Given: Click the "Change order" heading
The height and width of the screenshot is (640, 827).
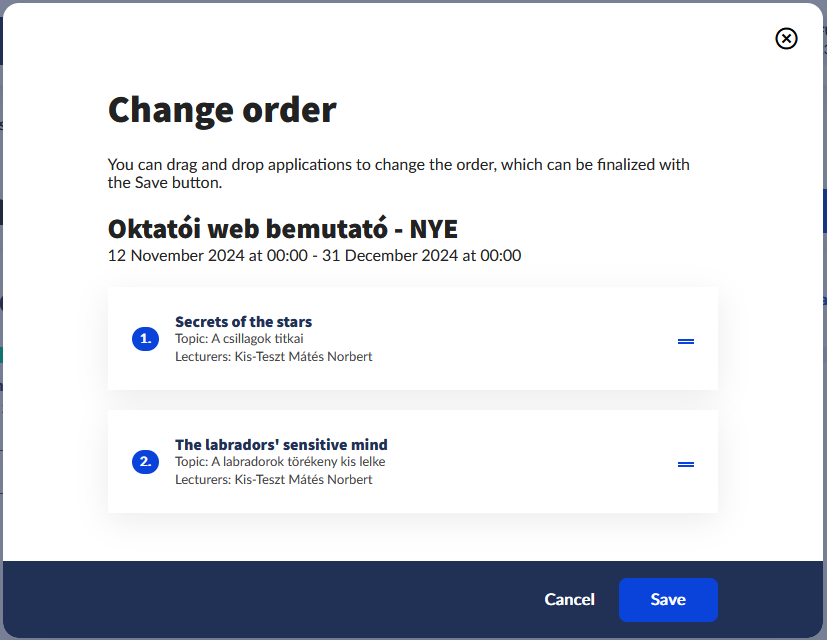Looking at the screenshot, I should (222, 109).
